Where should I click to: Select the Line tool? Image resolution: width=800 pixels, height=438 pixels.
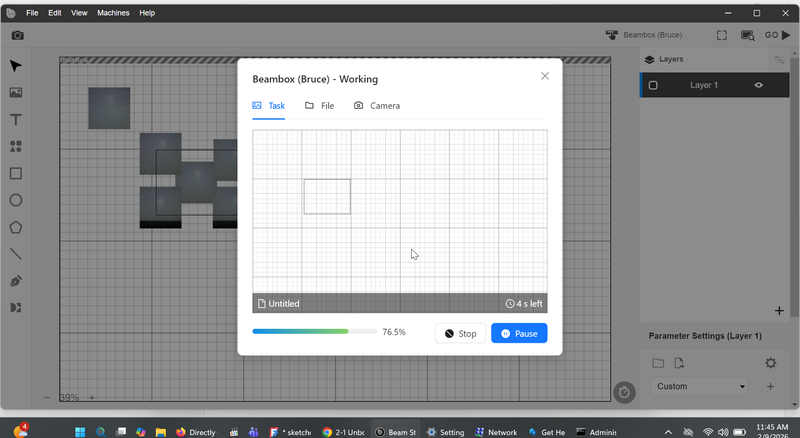[x=16, y=254]
